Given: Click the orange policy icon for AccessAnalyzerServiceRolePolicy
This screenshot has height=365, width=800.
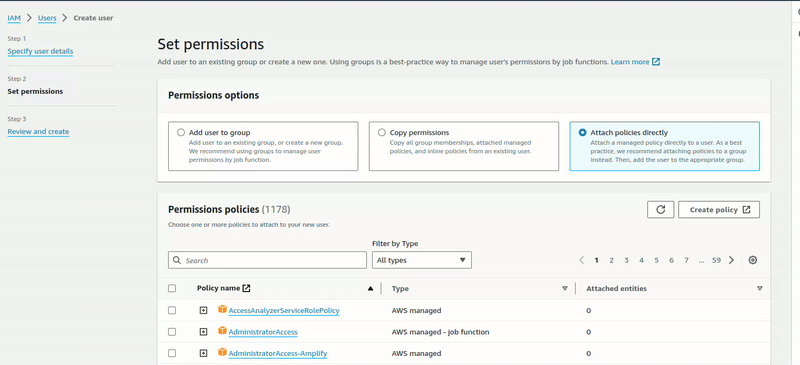Looking at the screenshot, I should pyautogui.click(x=222, y=309).
